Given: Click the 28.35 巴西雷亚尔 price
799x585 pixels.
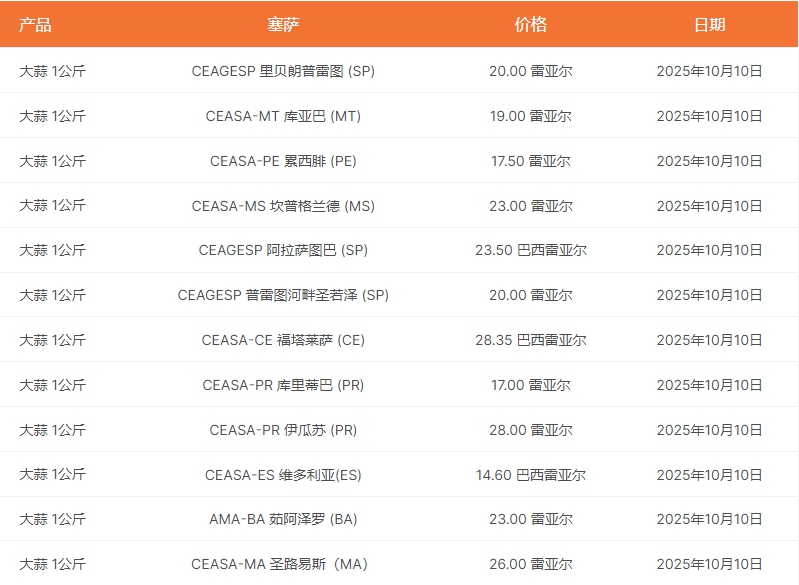Looking at the screenshot, I should [x=531, y=340].
